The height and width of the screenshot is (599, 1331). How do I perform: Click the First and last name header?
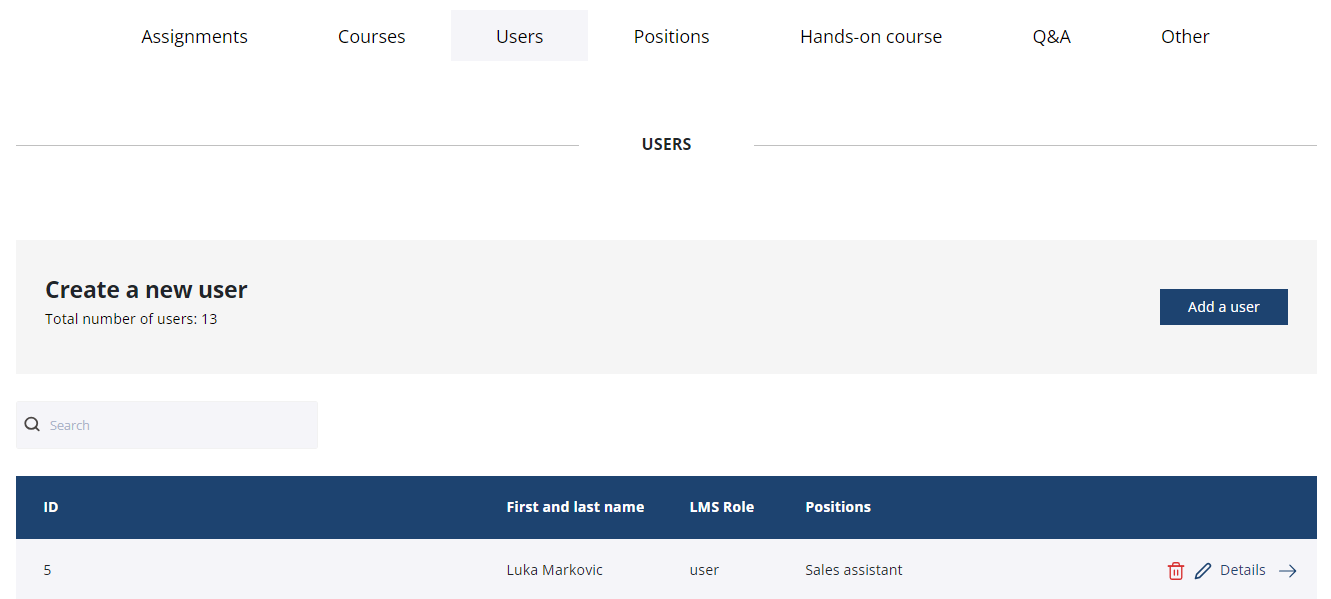pyautogui.click(x=575, y=507)
